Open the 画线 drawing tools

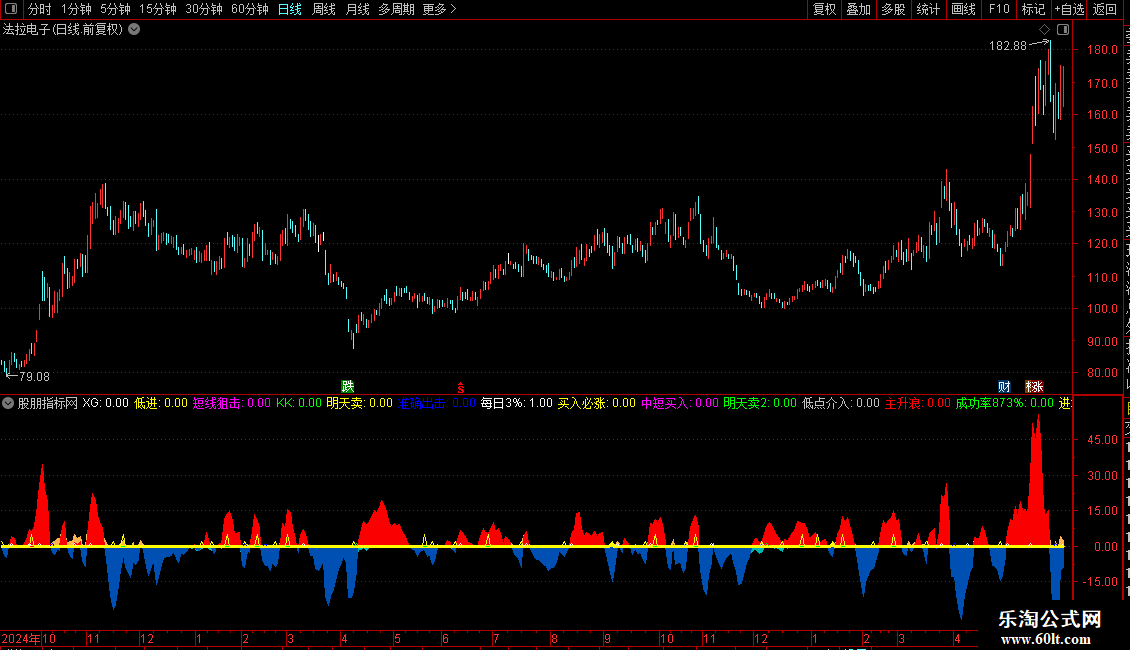coord(963,9)
